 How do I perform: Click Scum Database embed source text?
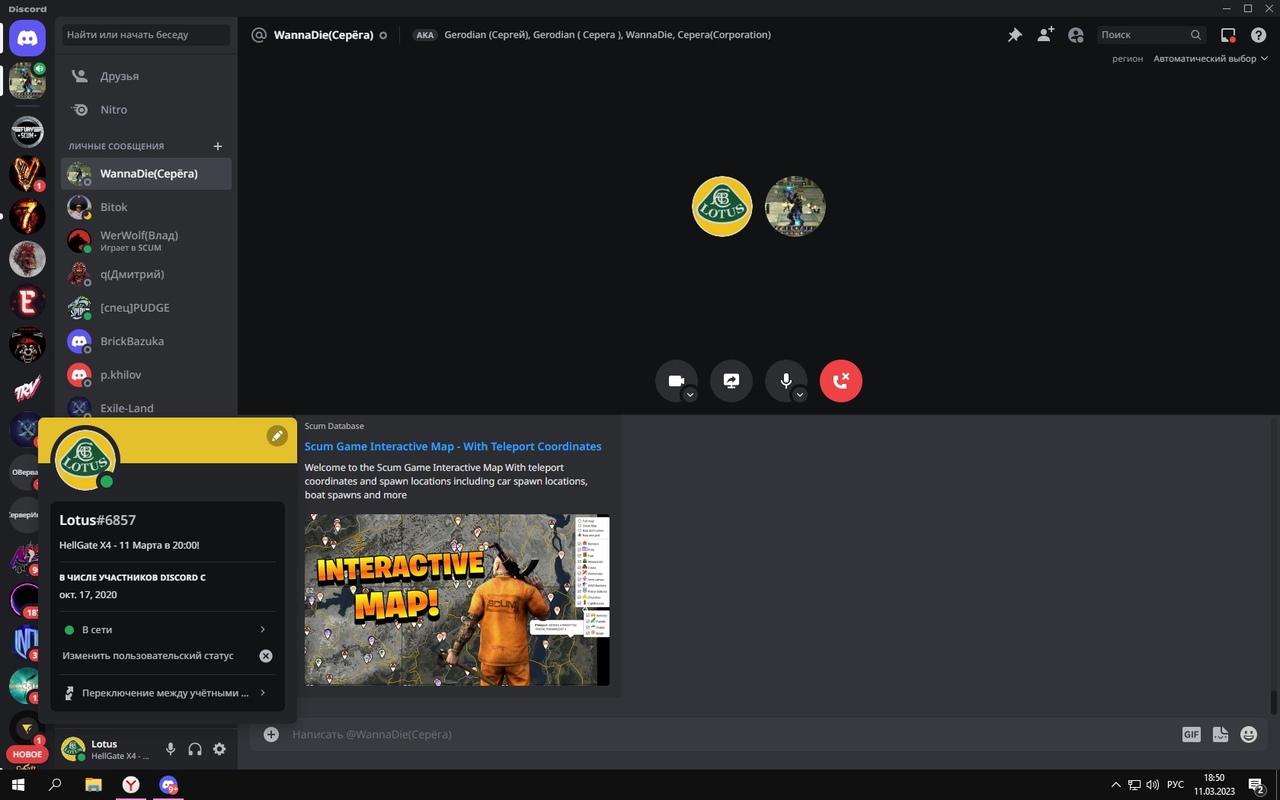(x=334, y=426)
